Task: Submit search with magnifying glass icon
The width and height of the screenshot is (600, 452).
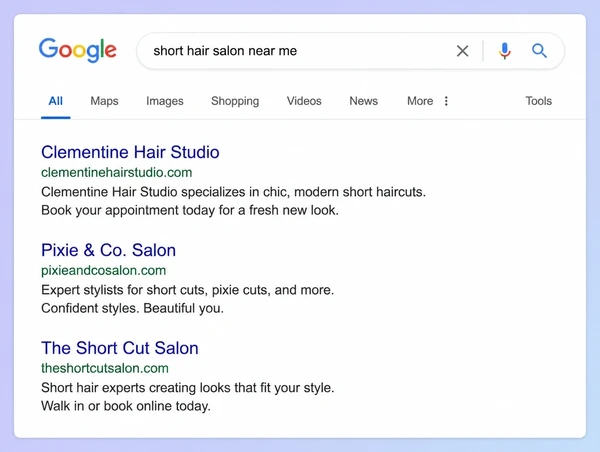Action: point(539,51)
